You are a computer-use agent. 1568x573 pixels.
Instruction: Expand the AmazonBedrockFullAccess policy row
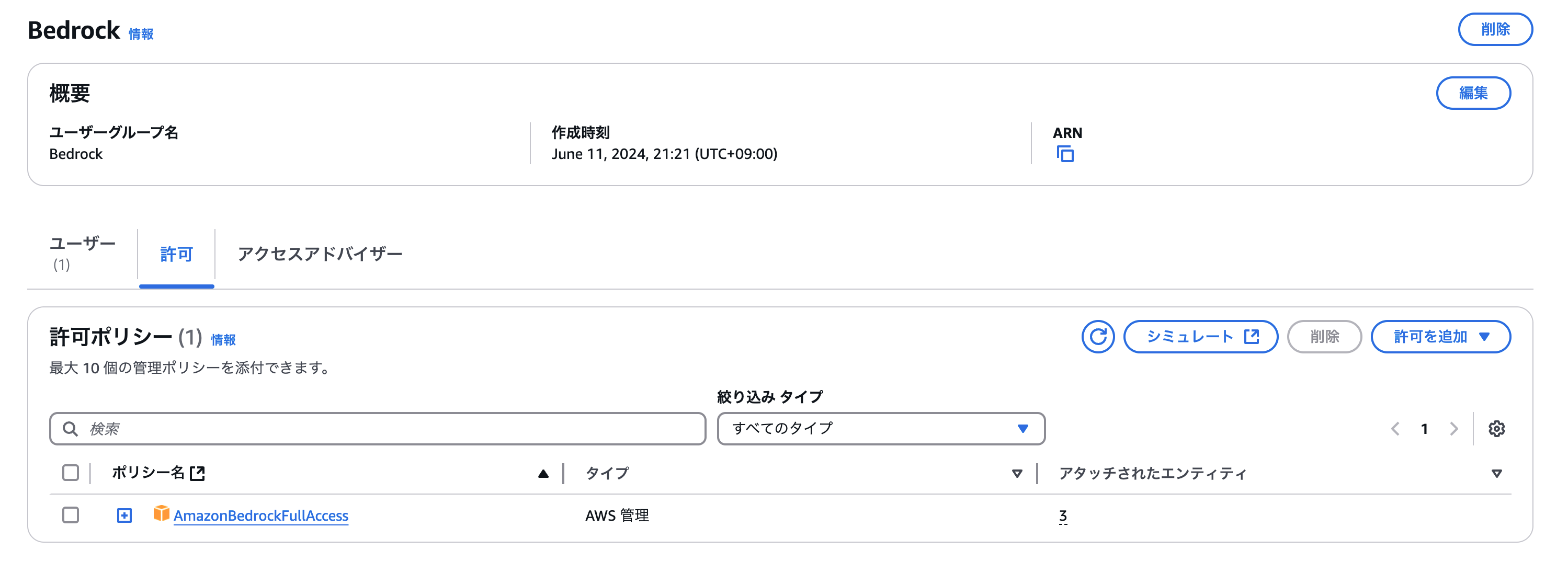point(124,515)
